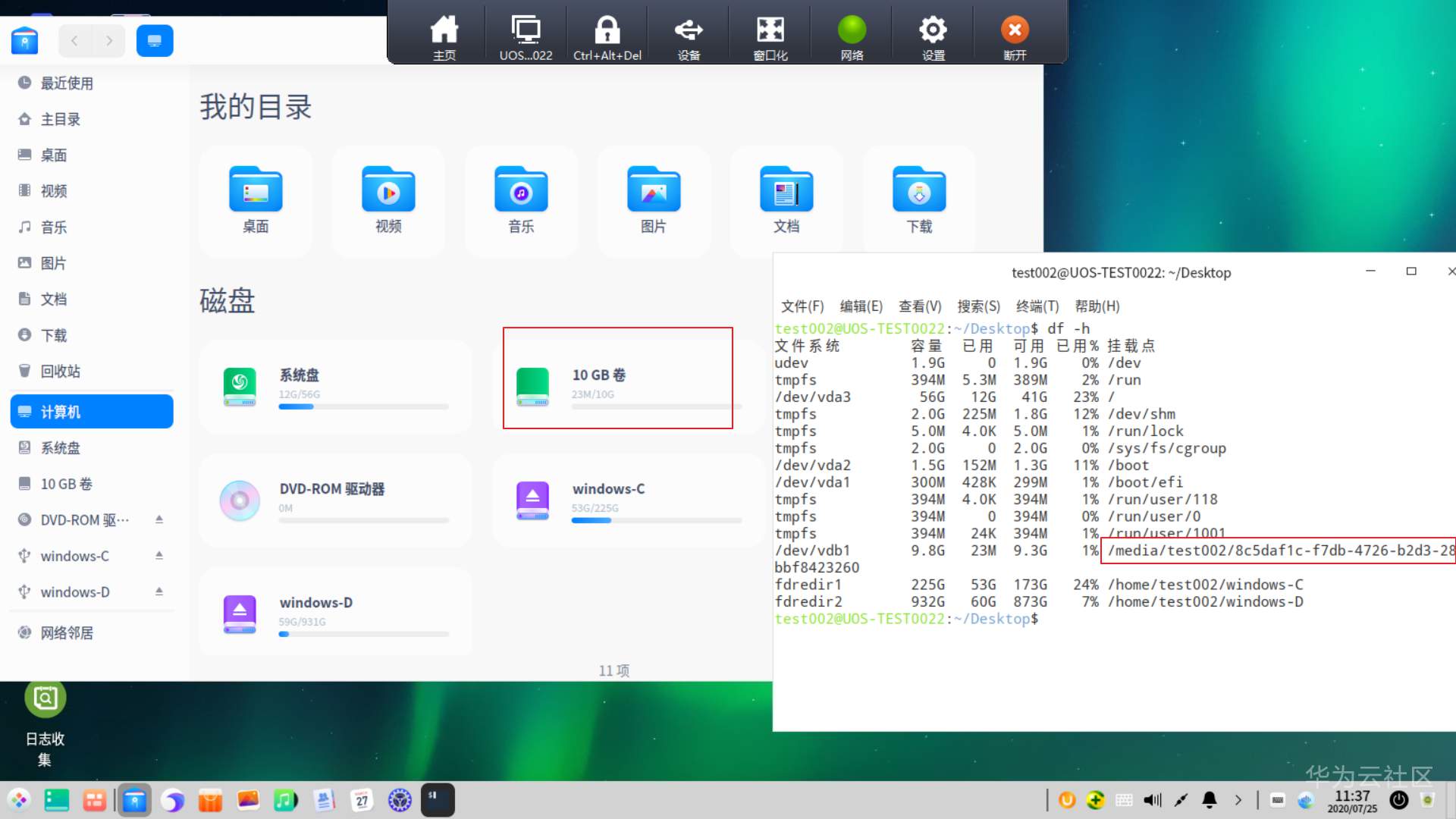Open the DVD-ROM 驱动器 disc icon
The width and height of the screenshot is (1456, 819).
pyautogui.click(x=240, y=500)
